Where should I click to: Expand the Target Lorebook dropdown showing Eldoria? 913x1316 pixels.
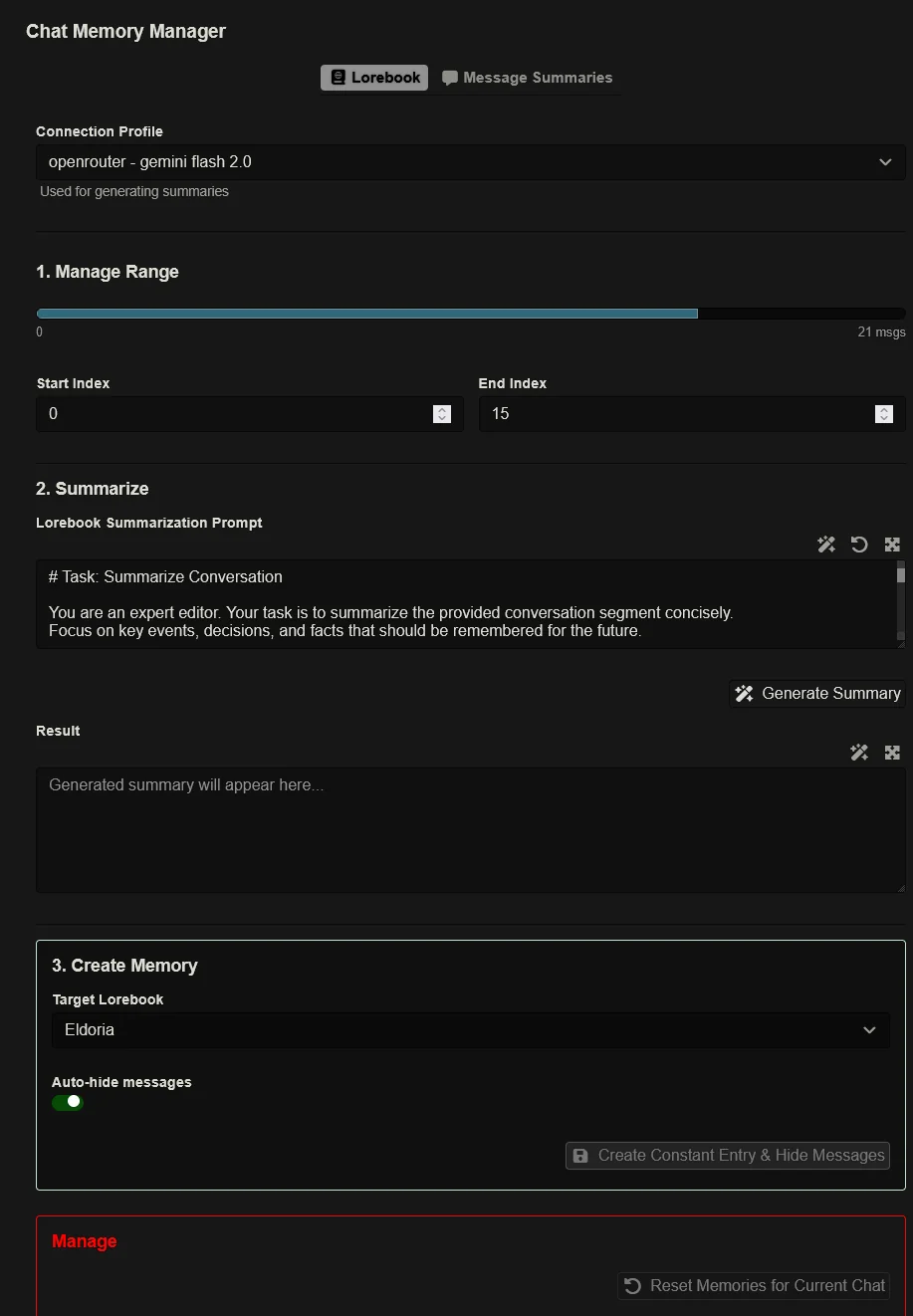pos(471,1030)
